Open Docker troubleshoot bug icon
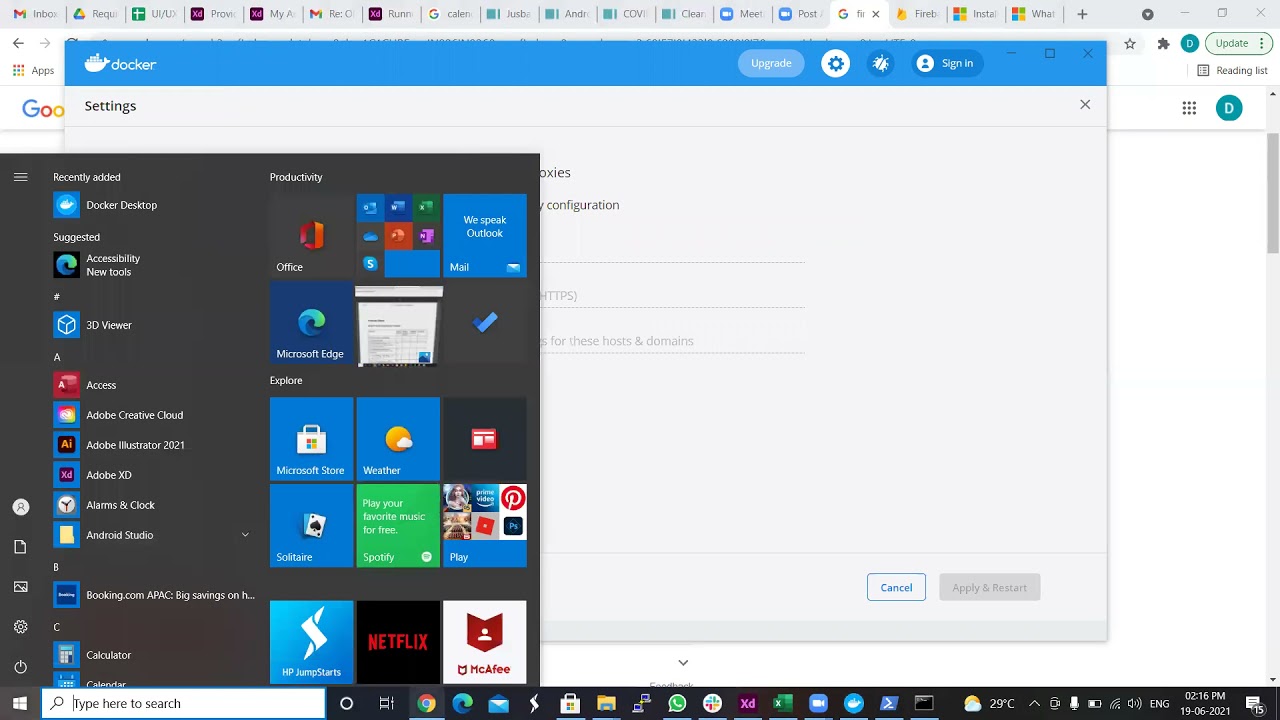This screenshot has width=1280, height=720. coord(881,63)
